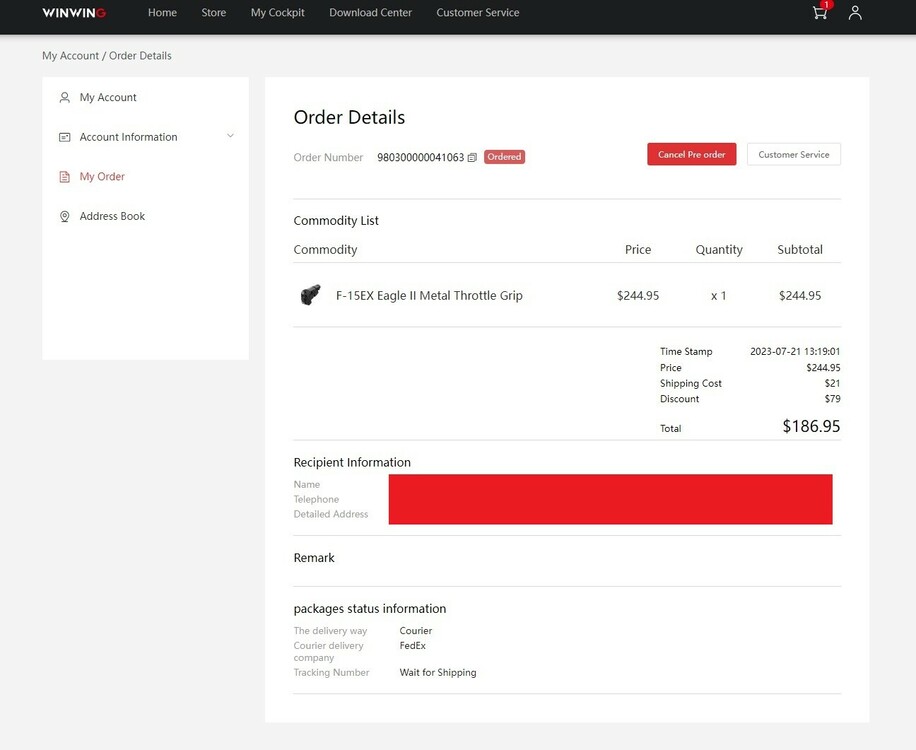
Task: Click the My Account person icon in sidebar
Action: pos(65,98)
